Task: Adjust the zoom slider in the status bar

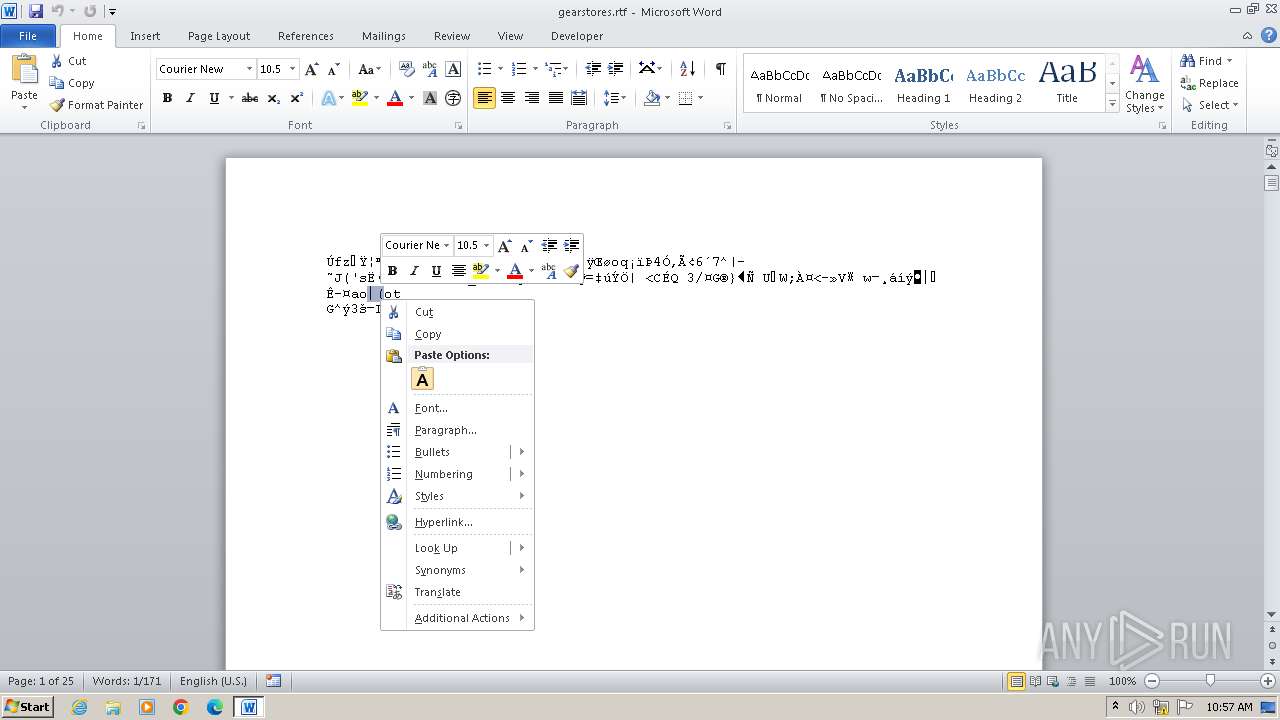Action: tap(1210, 681)
